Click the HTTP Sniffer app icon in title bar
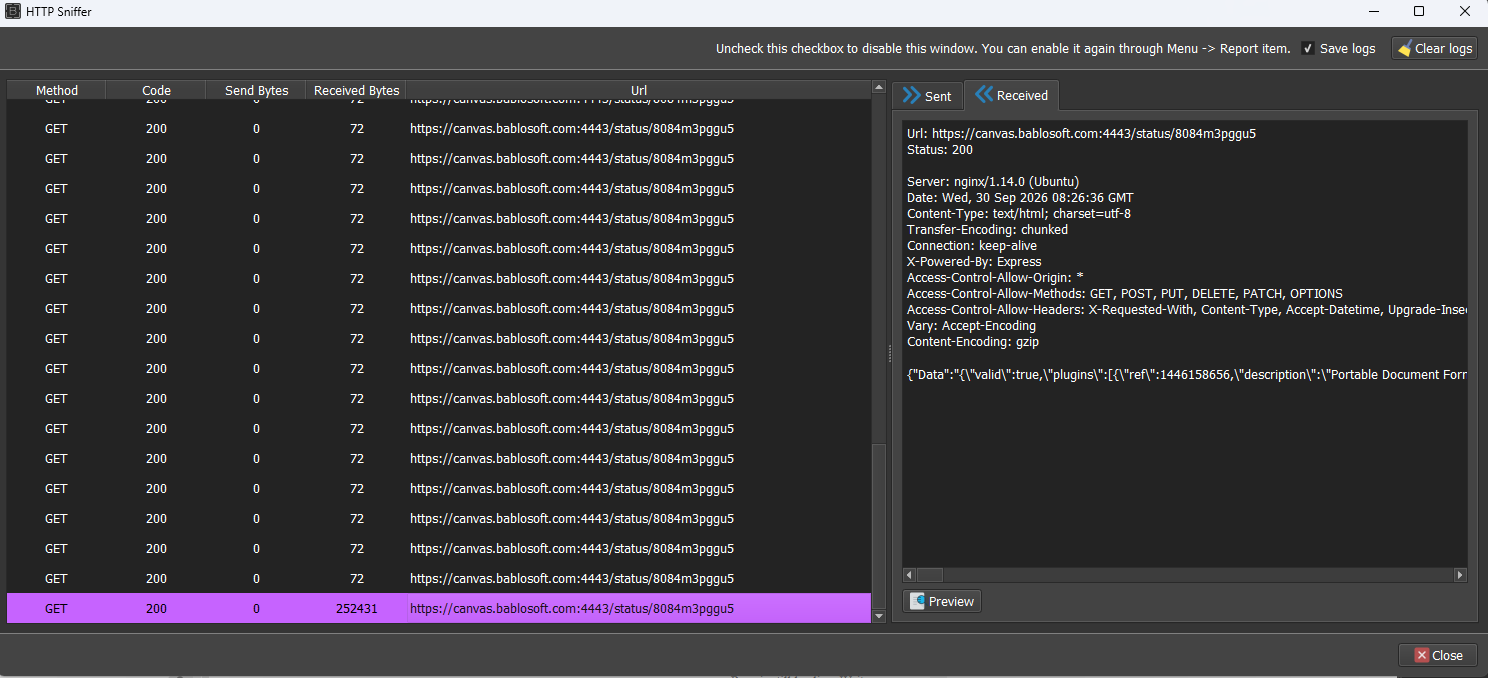 tap(13, 11)
